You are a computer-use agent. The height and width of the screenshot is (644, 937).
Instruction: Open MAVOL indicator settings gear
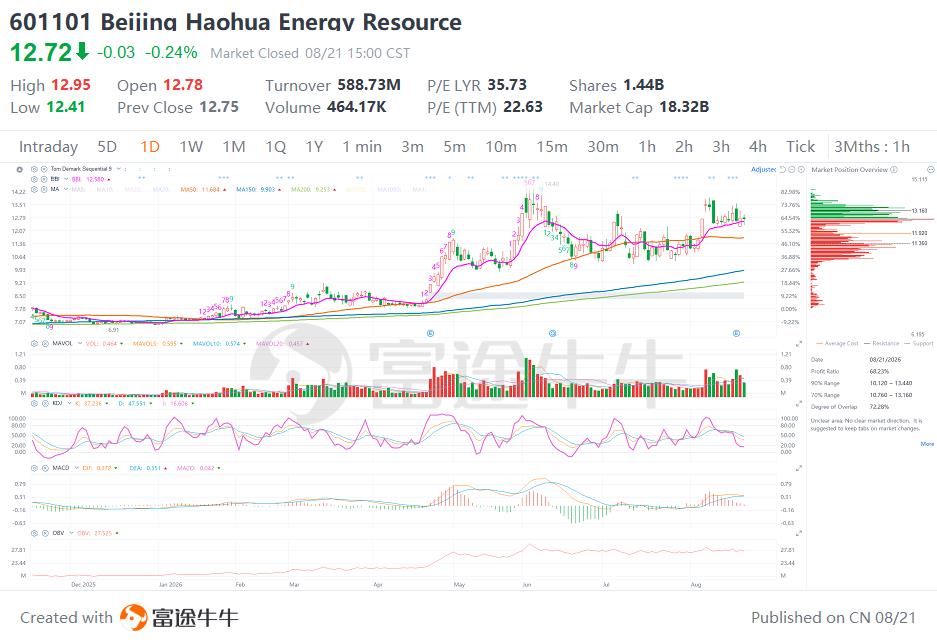[34, 344]
